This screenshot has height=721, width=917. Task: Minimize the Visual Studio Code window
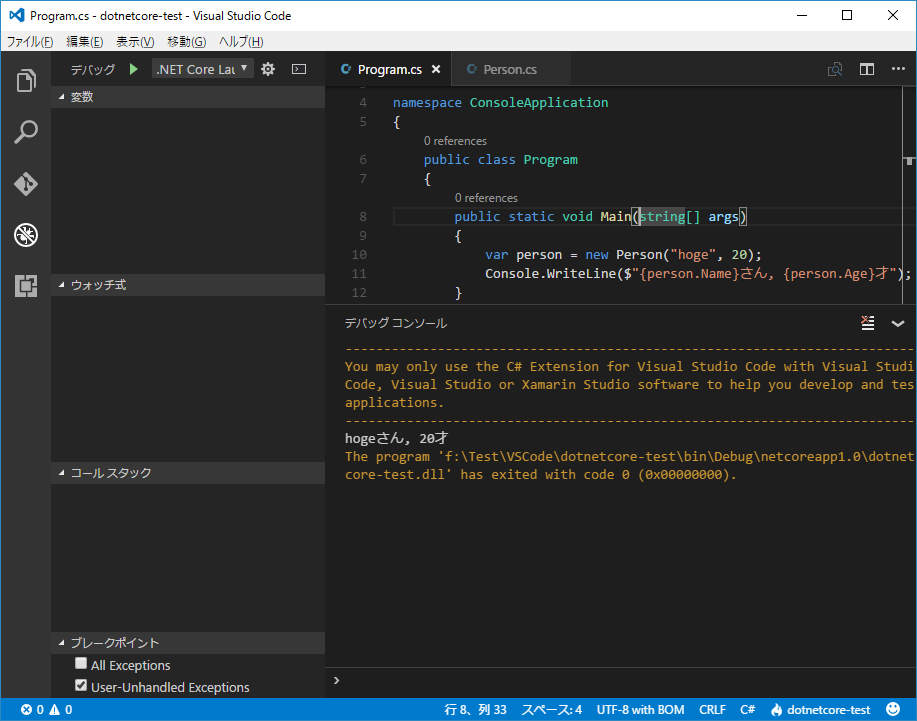[802, 15]
